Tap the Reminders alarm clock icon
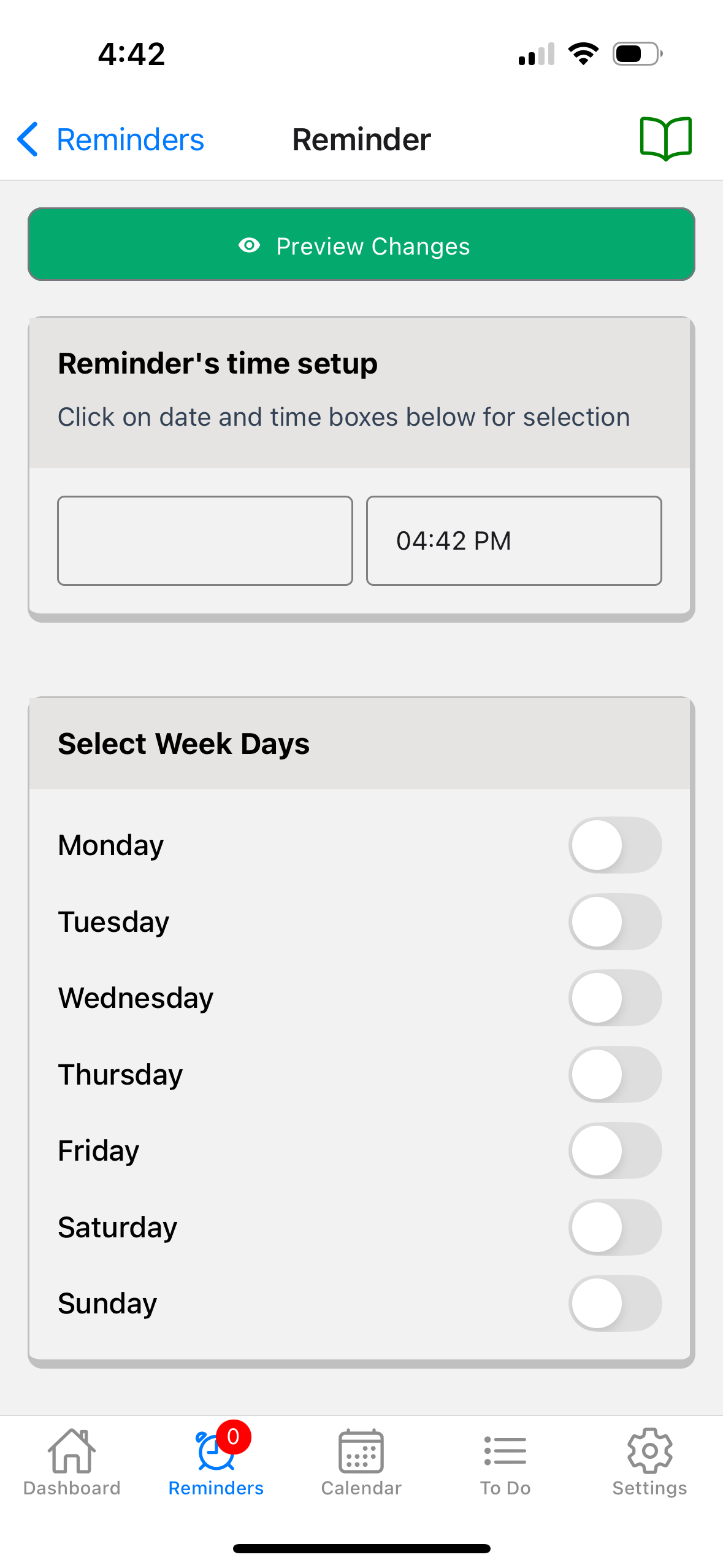This screenshot has height=1568, width=723. (215, 1451)
